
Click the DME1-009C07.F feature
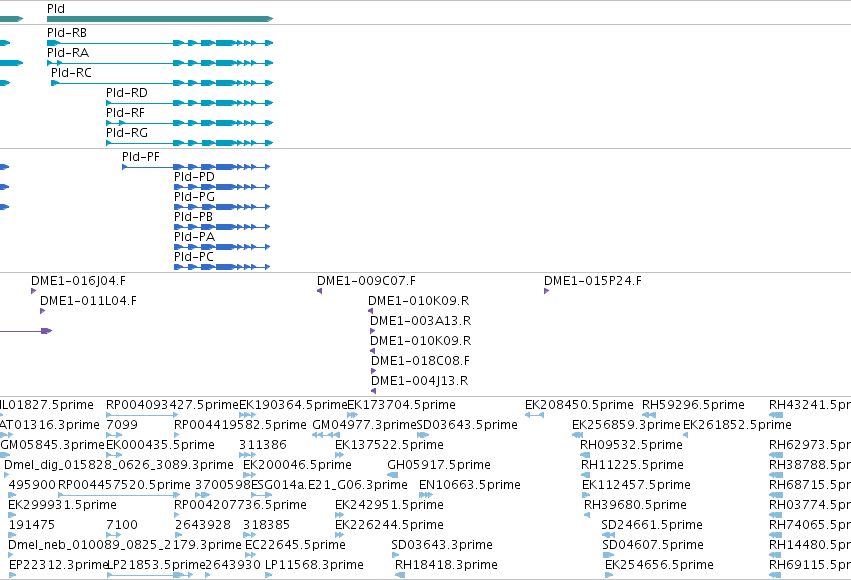[320, 291]
